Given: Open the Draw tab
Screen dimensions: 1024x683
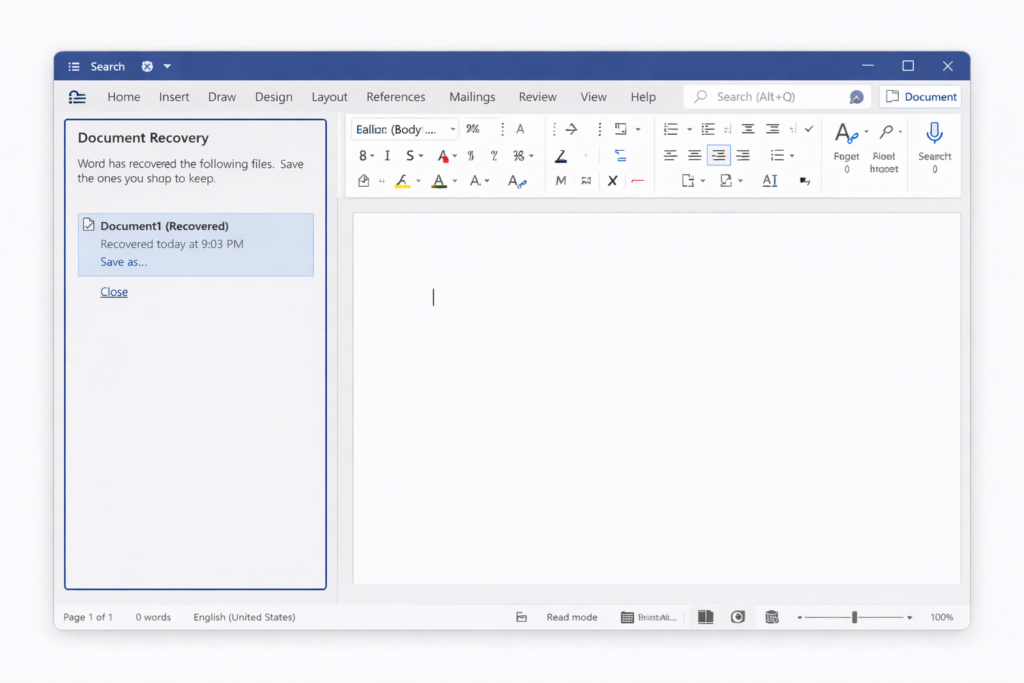Looking at the screenshot, I should tap(222, 97).
